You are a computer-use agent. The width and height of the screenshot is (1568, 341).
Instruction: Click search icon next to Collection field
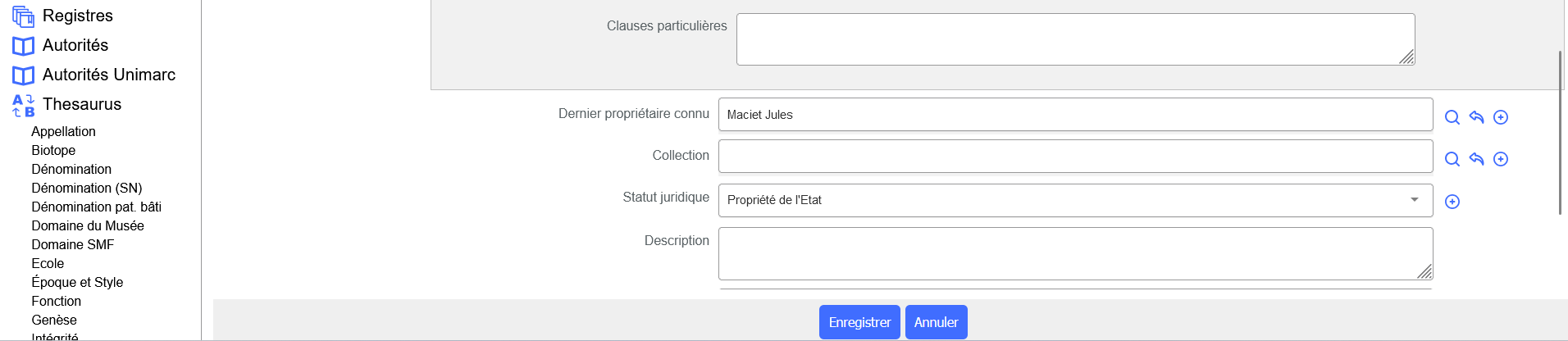(x=1452, y=159)
